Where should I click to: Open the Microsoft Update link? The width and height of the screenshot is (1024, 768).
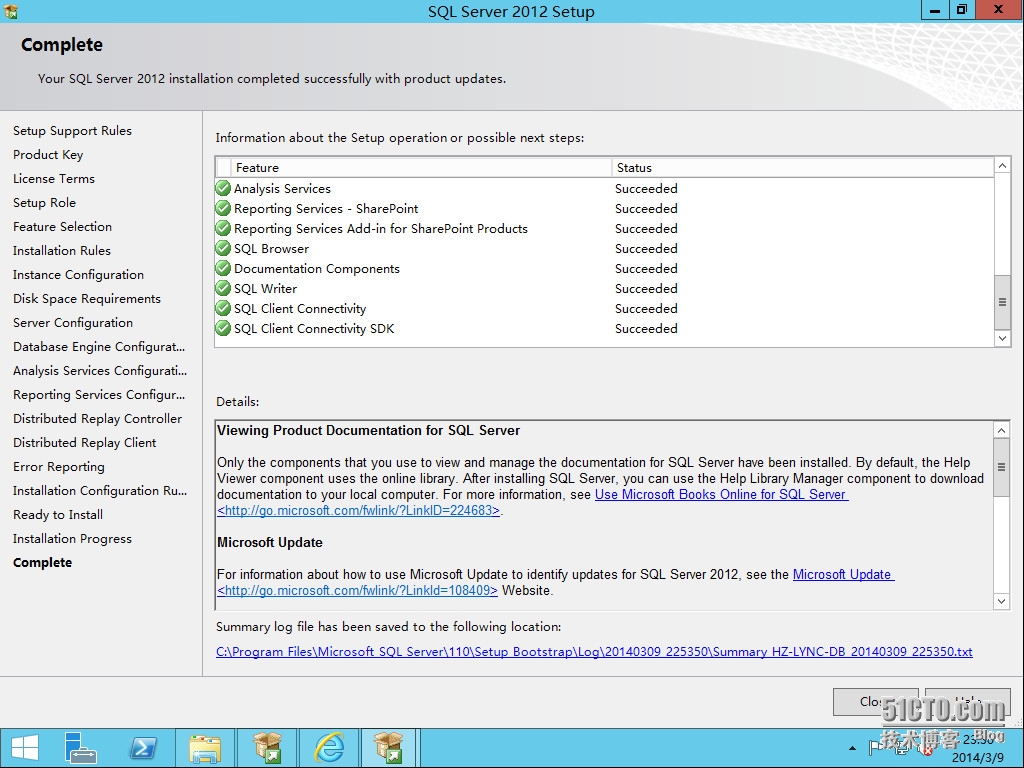pyautogui.click(x=843, y=574)
